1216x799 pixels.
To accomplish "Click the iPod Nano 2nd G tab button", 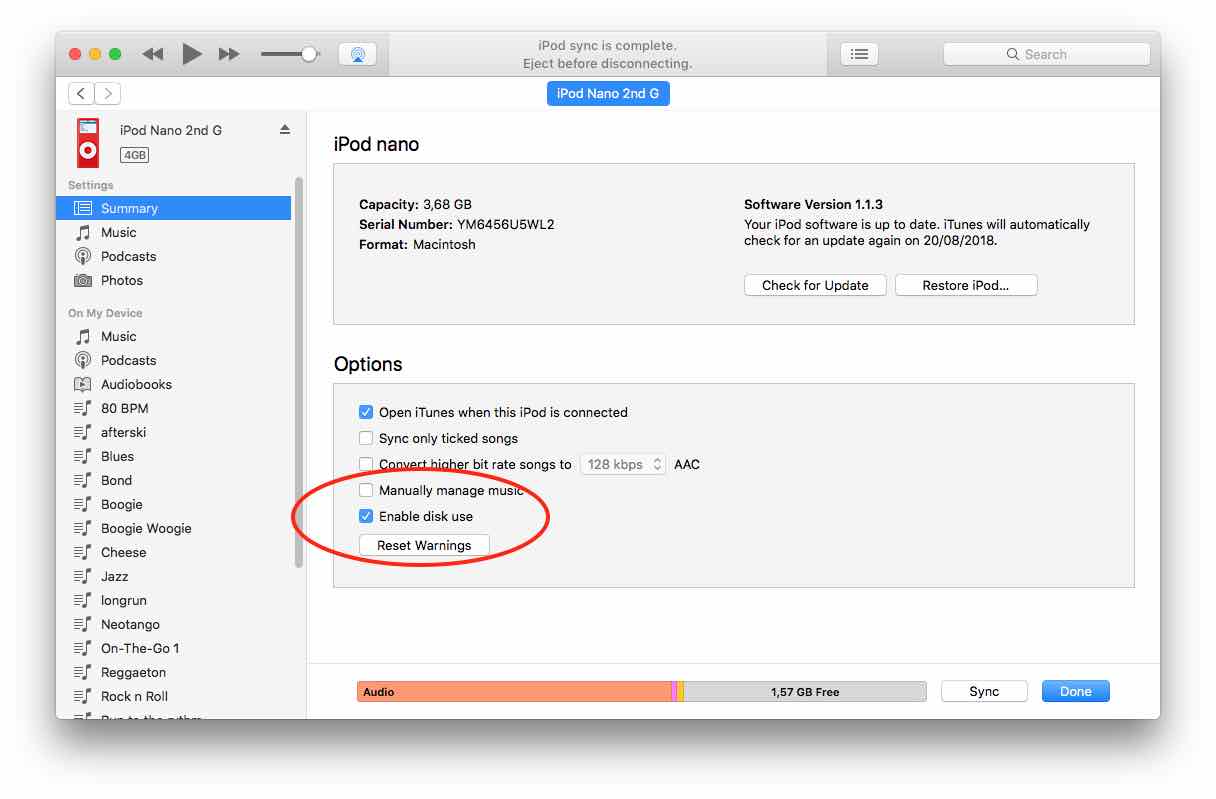I will (x=608, y=94).
